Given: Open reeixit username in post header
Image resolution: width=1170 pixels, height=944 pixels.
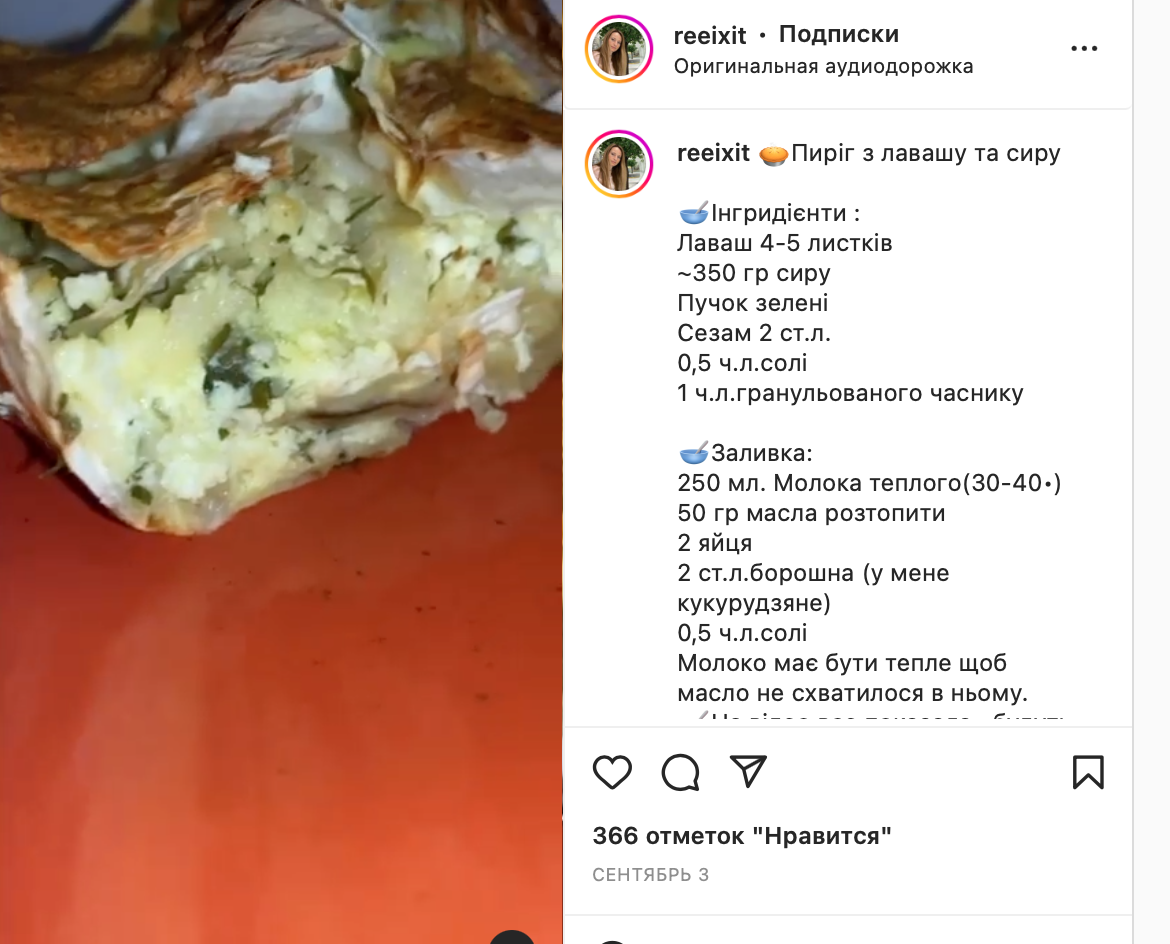Looking at the screenshot, I should (x=710, y=35).
